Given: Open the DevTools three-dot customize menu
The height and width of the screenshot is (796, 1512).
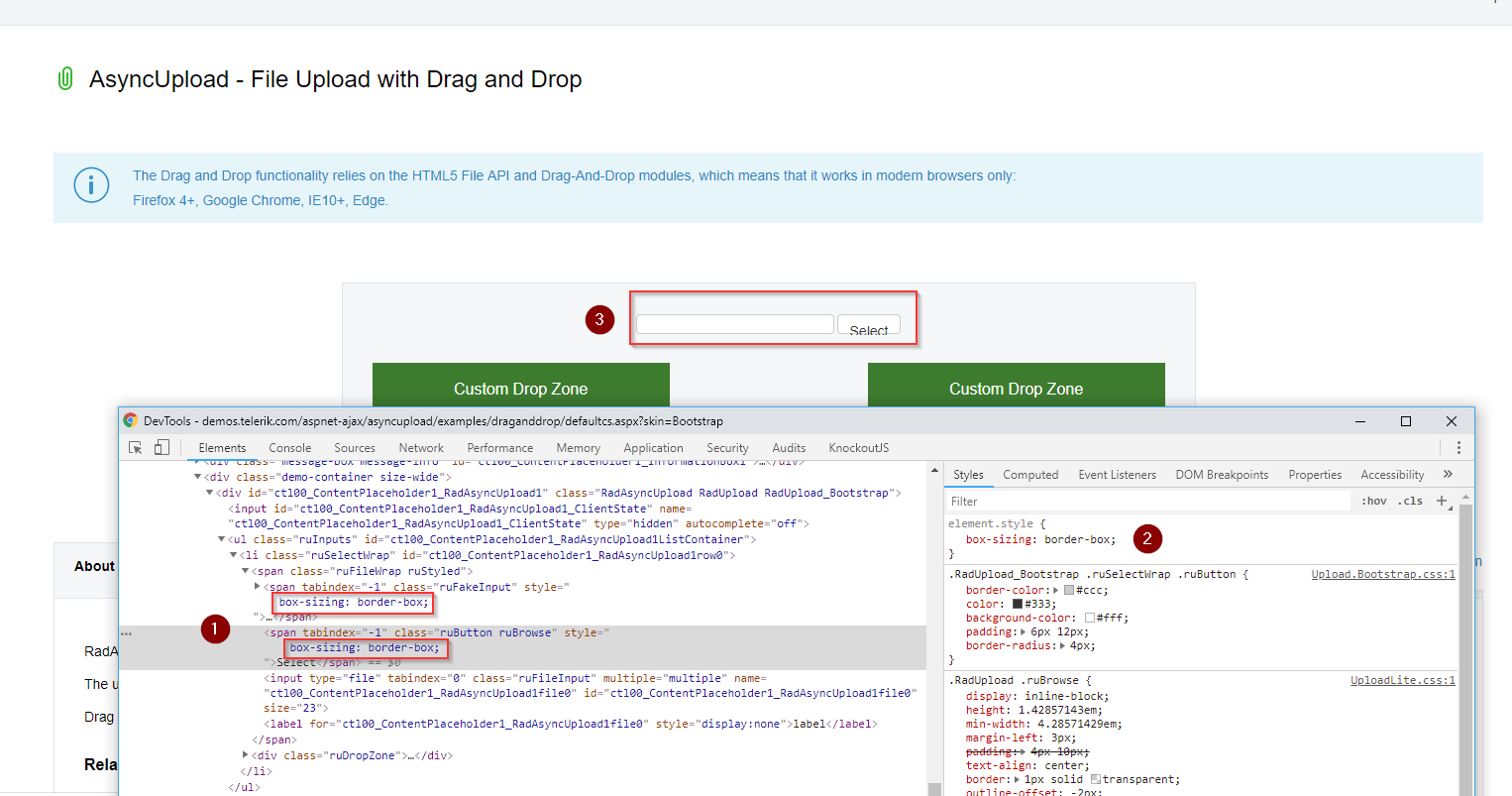Looking at the screenshot, I should pyautogui.click(x=1458, y=448).
